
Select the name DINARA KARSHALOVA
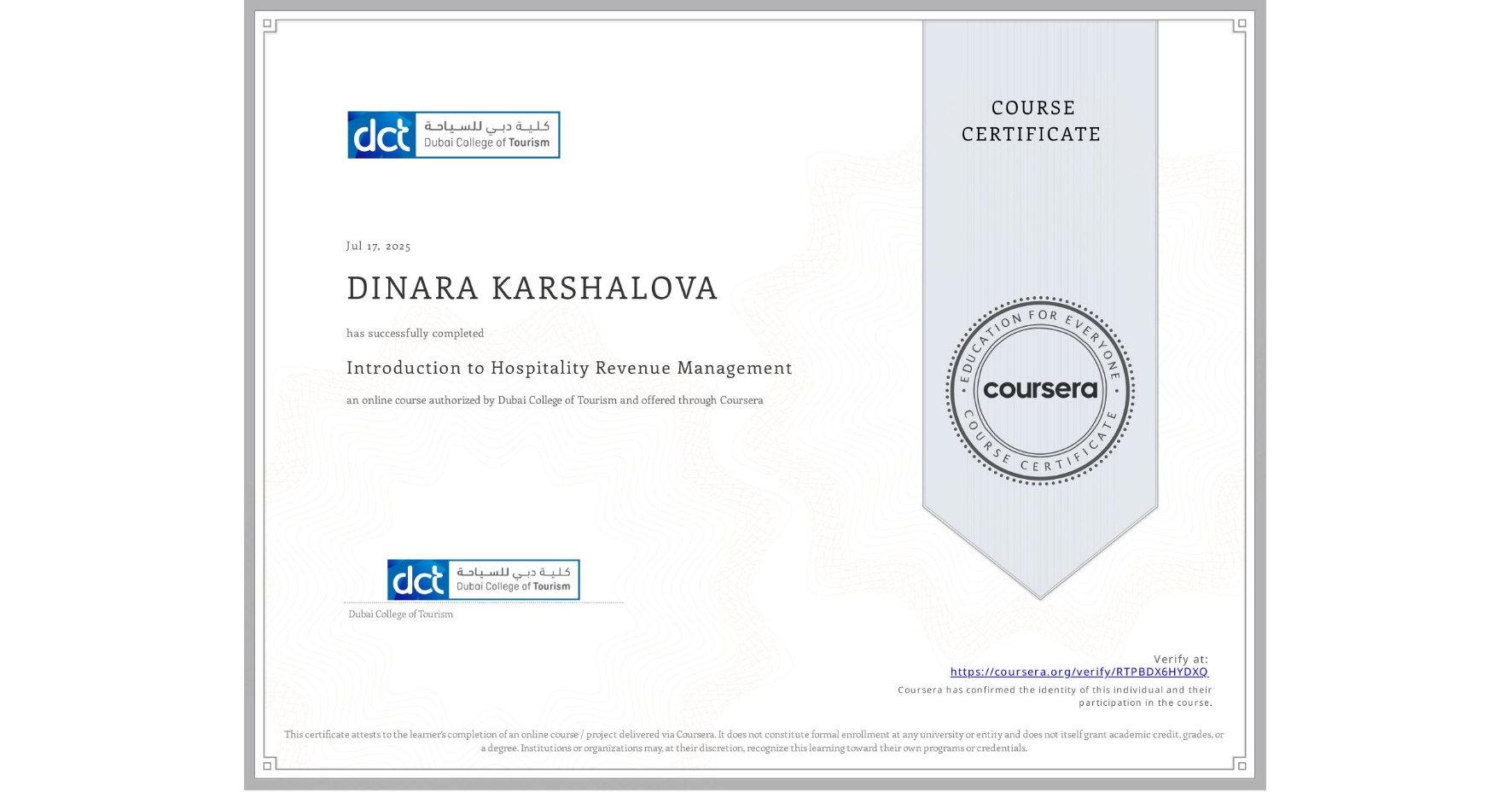coord(532,288)
